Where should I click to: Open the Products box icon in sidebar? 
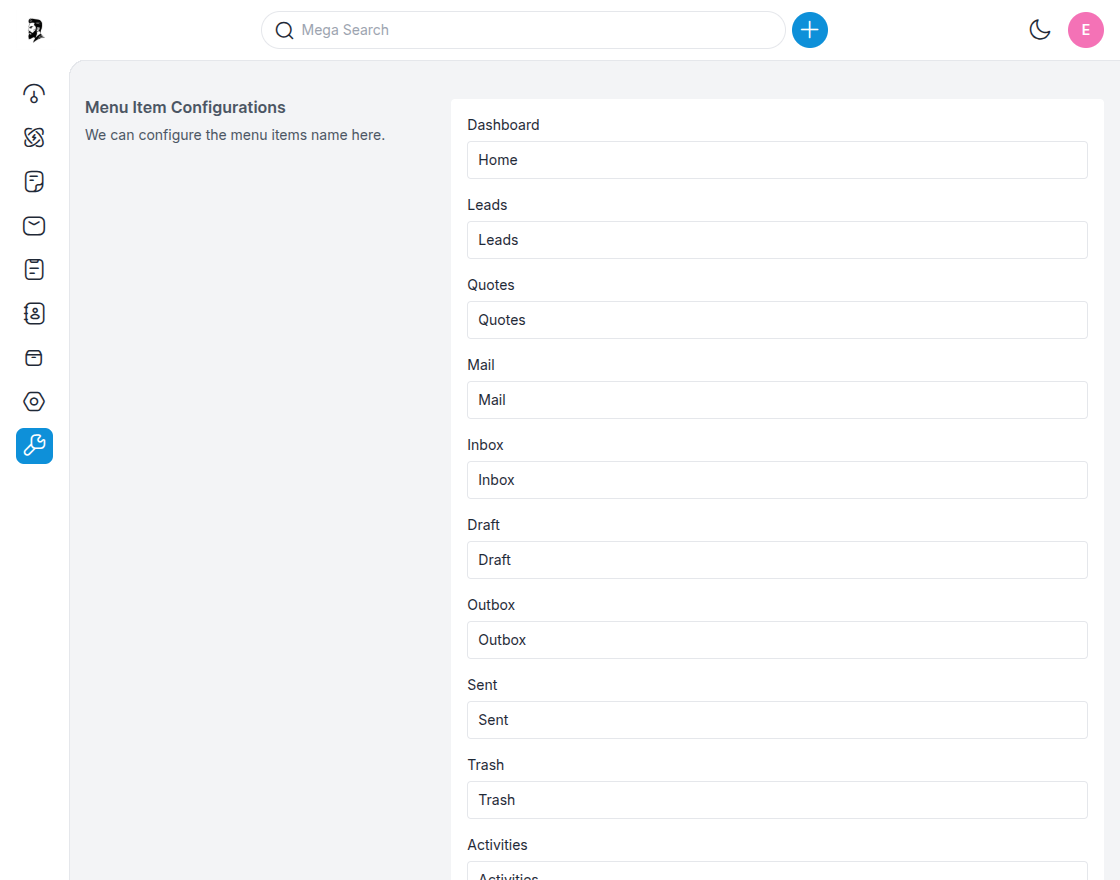[34, 358]
